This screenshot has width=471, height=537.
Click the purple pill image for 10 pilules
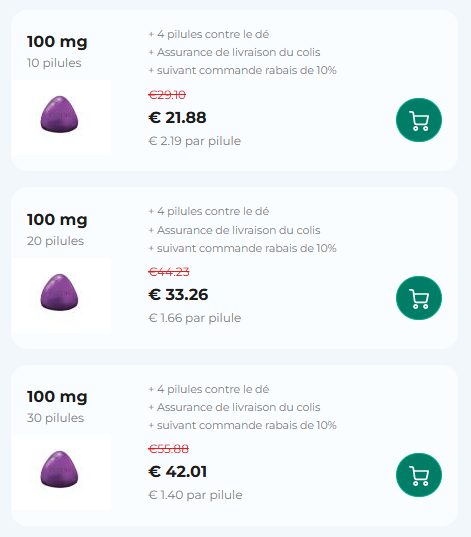point(59,114)
